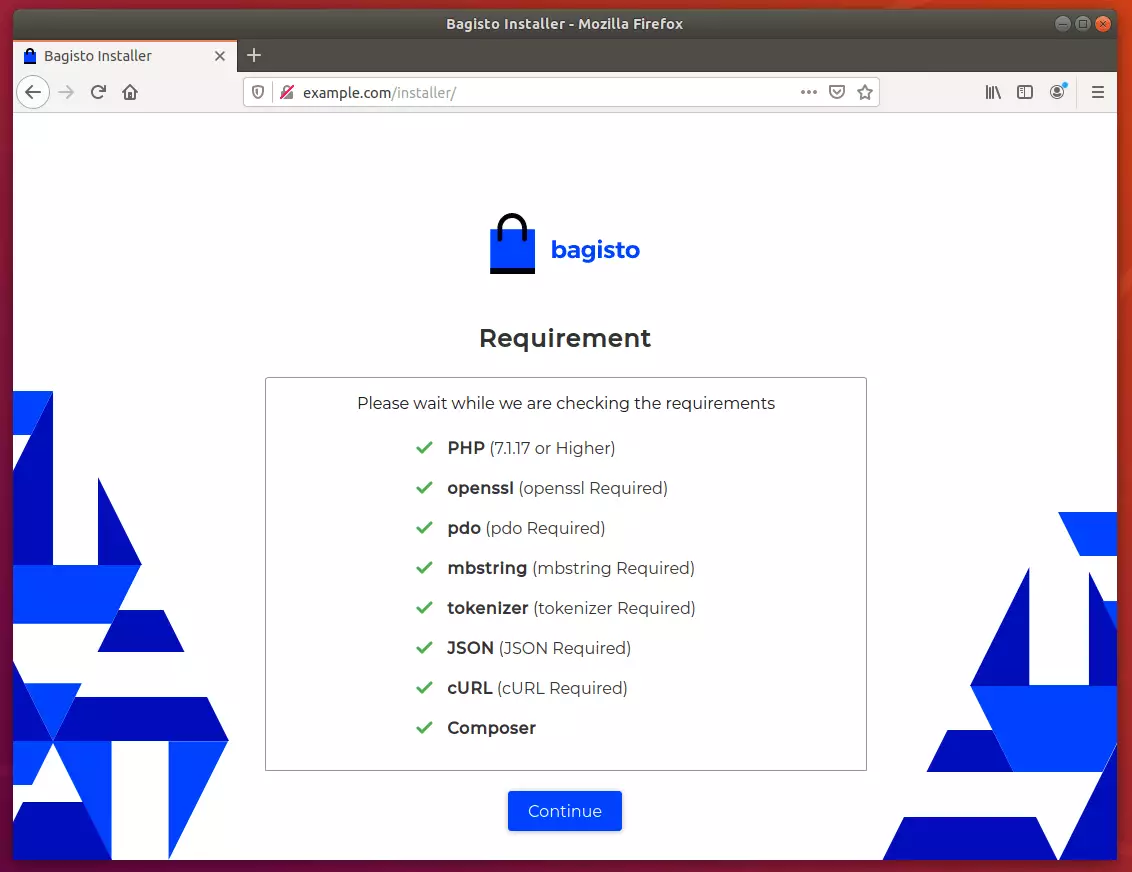Screen dimensions: 1132x872
Task: Go back using the browser back arrow
Action: tap(32, 92)
